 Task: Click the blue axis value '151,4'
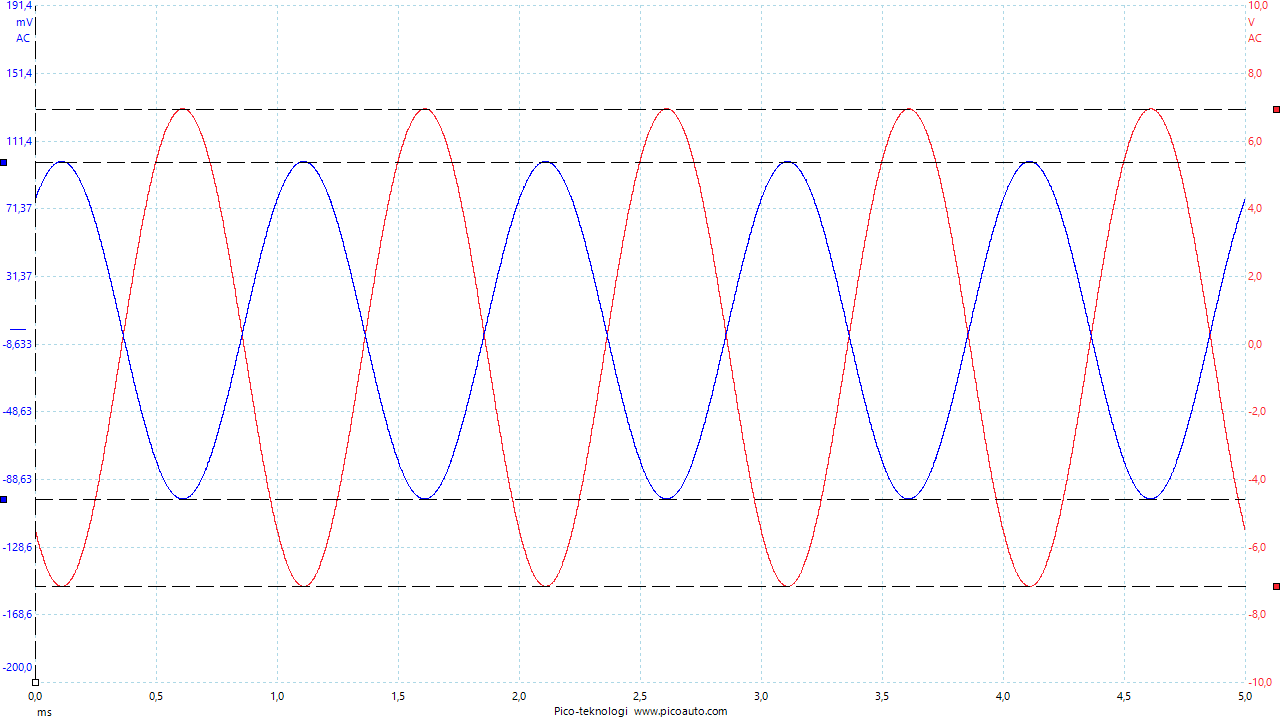[19, 73]
